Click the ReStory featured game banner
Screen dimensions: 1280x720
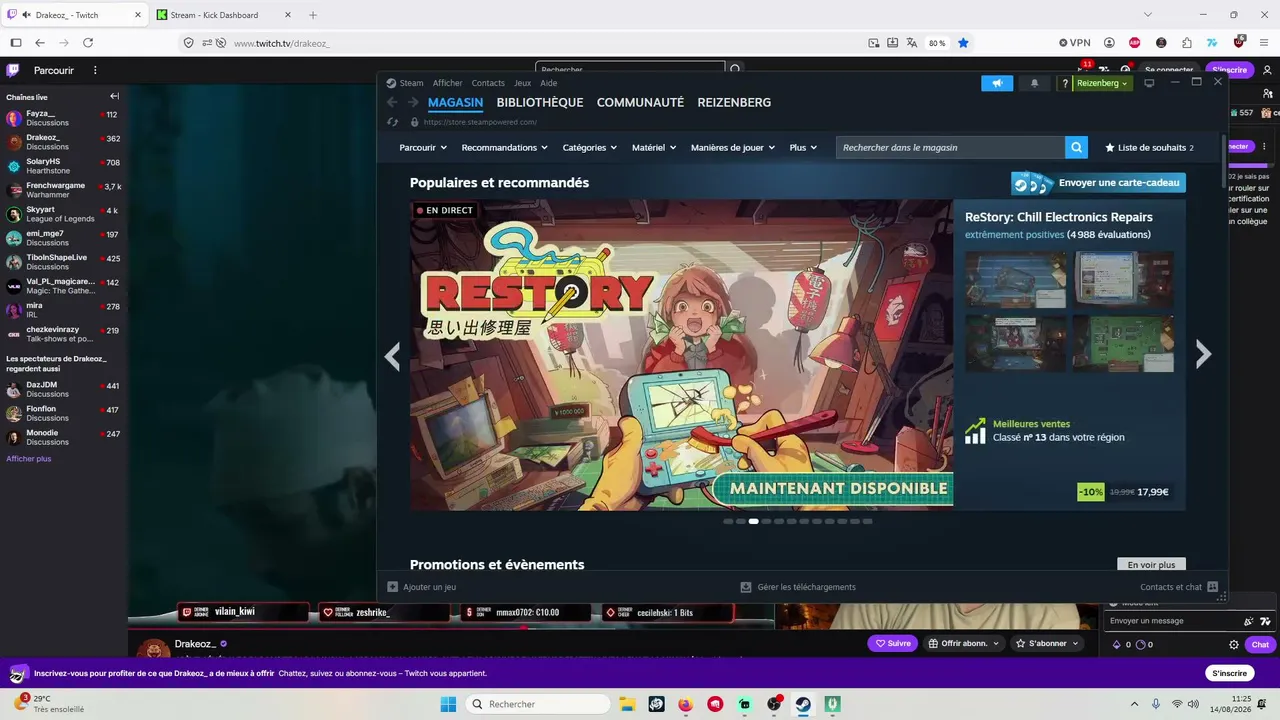[681, 355]
